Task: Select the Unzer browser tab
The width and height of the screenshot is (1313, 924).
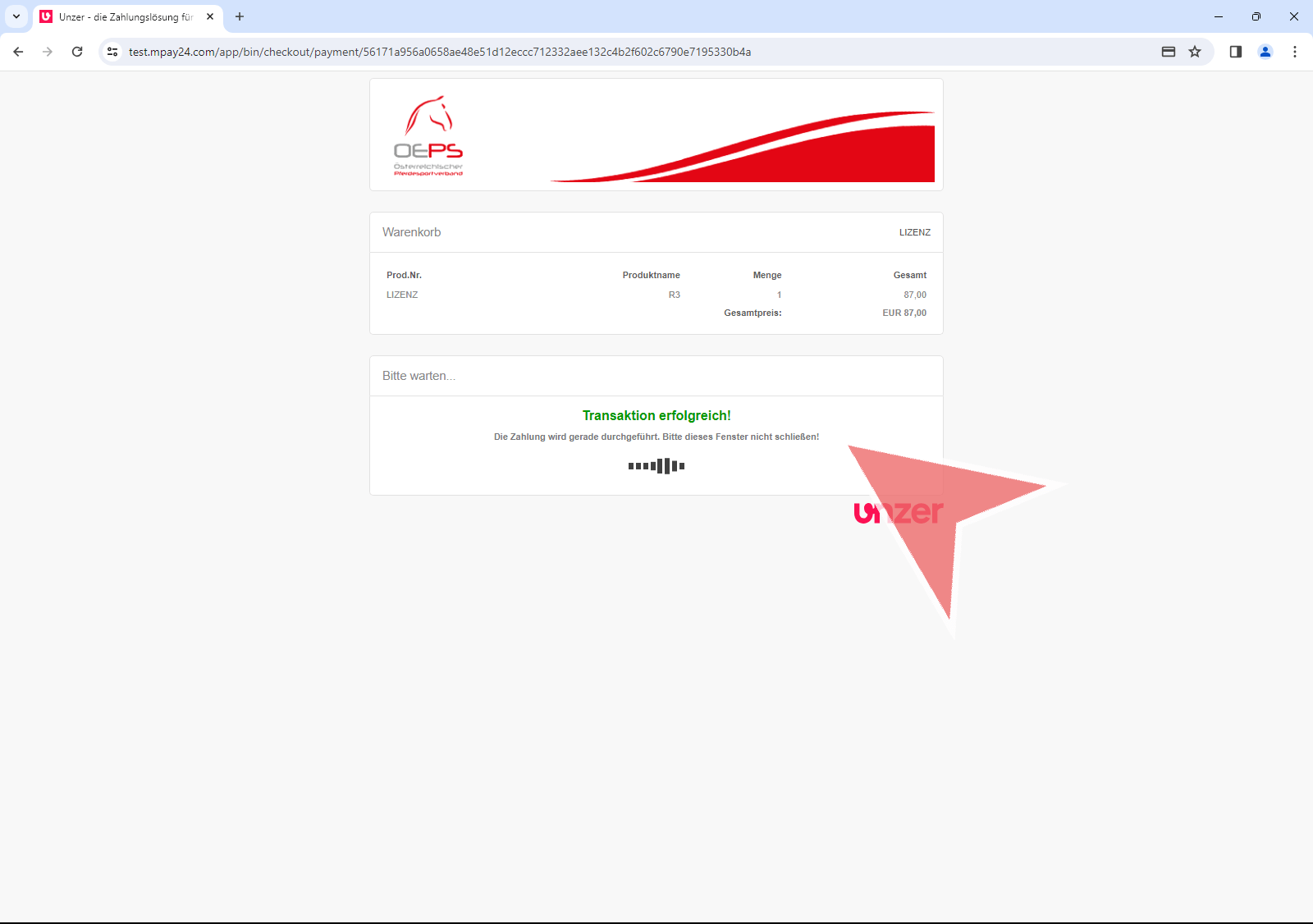Action: (125, 16)
